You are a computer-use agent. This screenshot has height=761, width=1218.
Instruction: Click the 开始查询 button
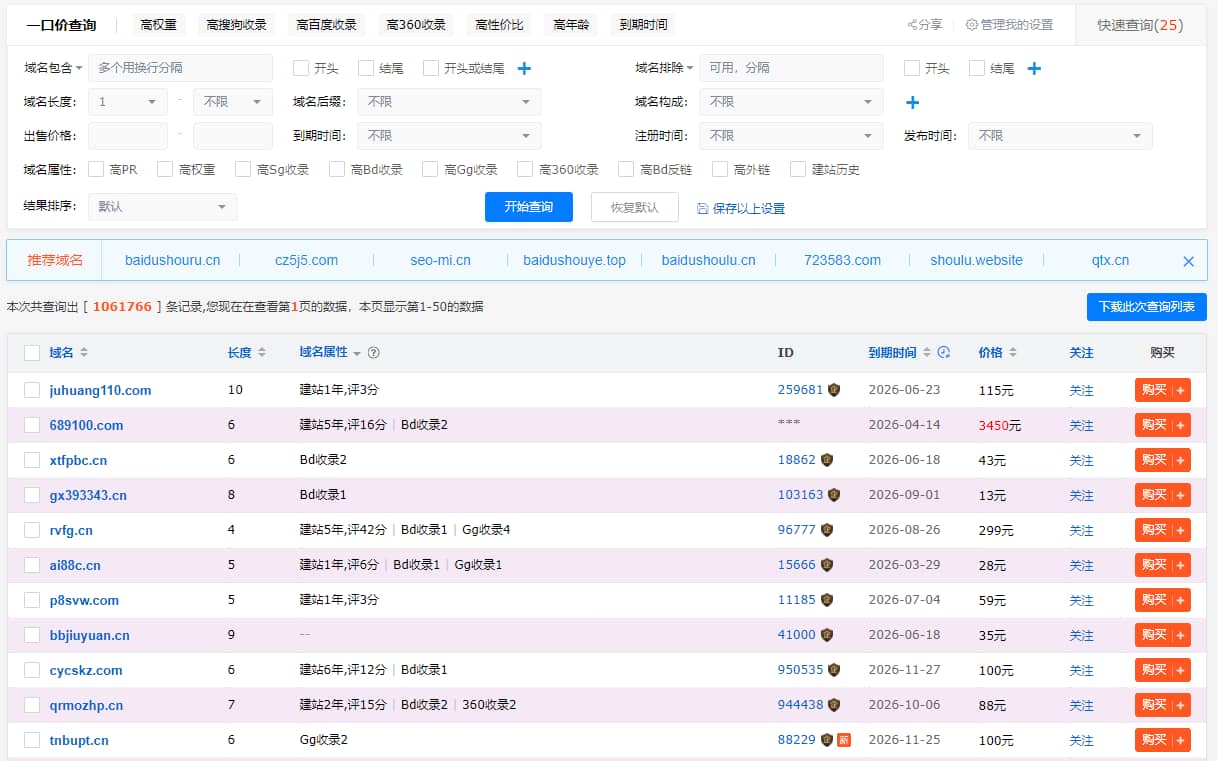point(528,206)
